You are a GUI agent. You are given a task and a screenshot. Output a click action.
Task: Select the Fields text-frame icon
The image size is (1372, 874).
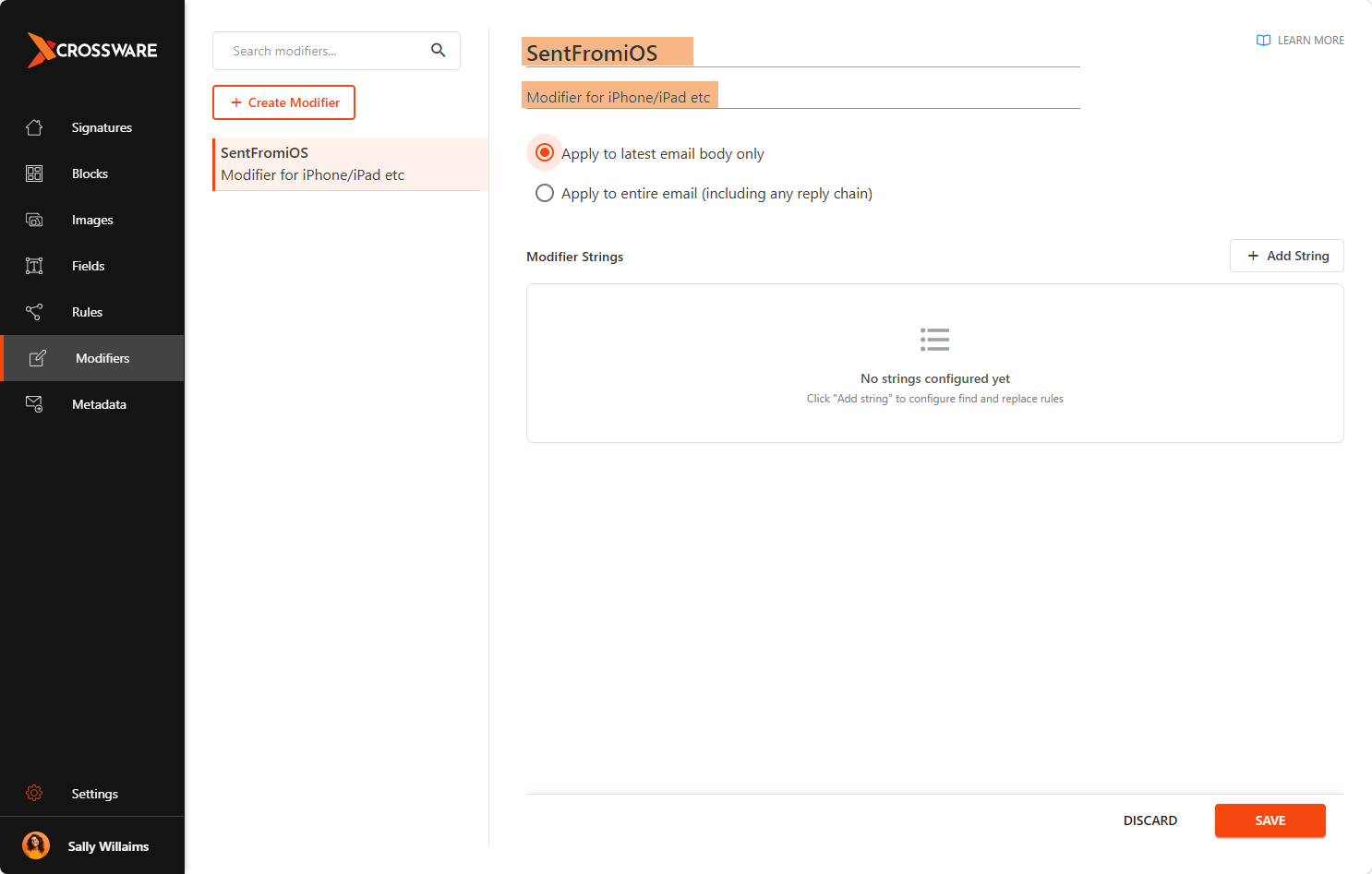34,266
